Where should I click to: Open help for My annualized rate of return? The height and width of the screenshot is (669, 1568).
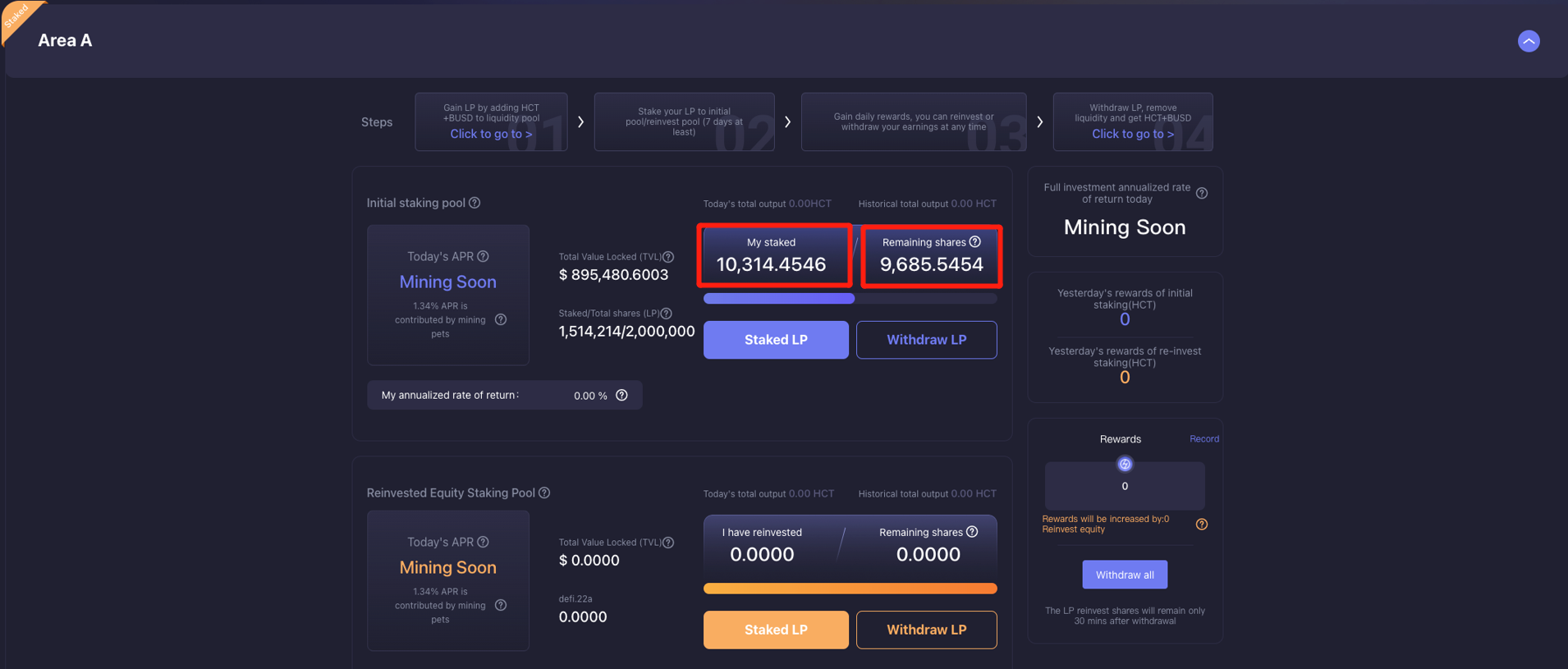tap(621, 396)
